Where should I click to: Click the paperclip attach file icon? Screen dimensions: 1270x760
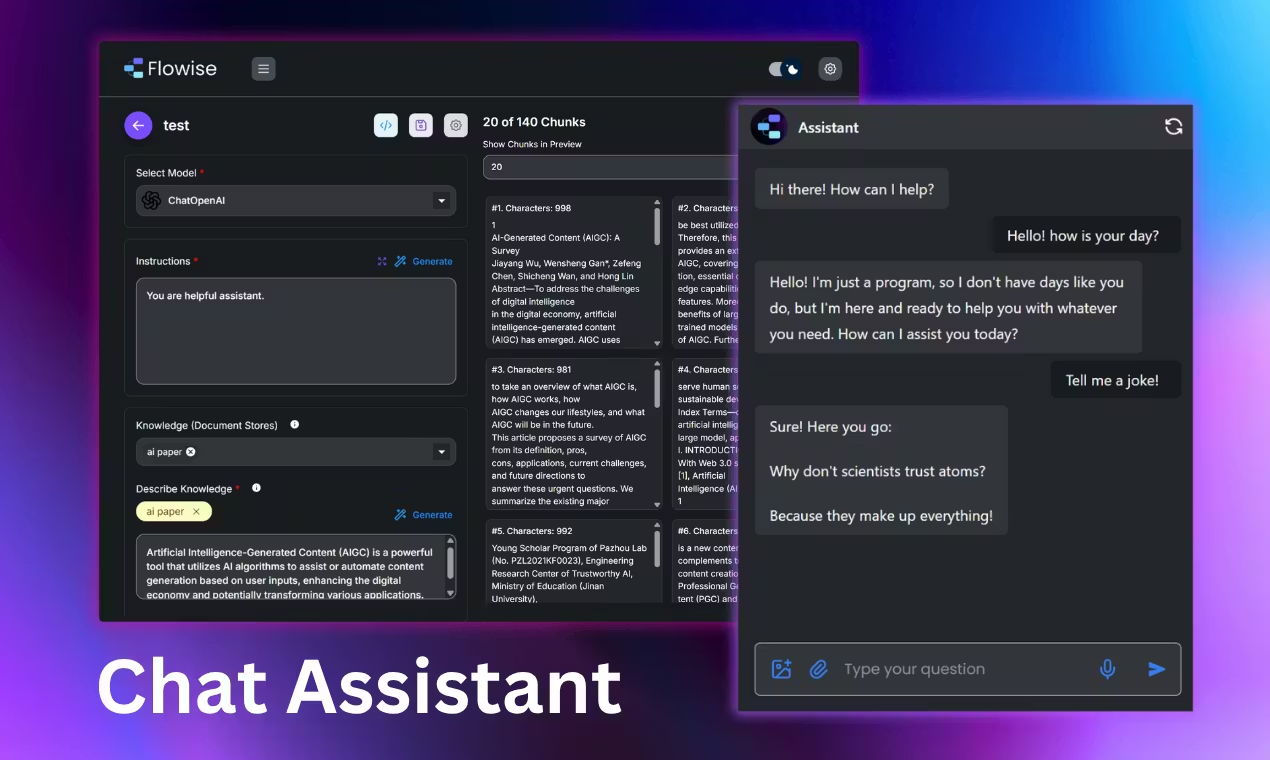[818, 669]
